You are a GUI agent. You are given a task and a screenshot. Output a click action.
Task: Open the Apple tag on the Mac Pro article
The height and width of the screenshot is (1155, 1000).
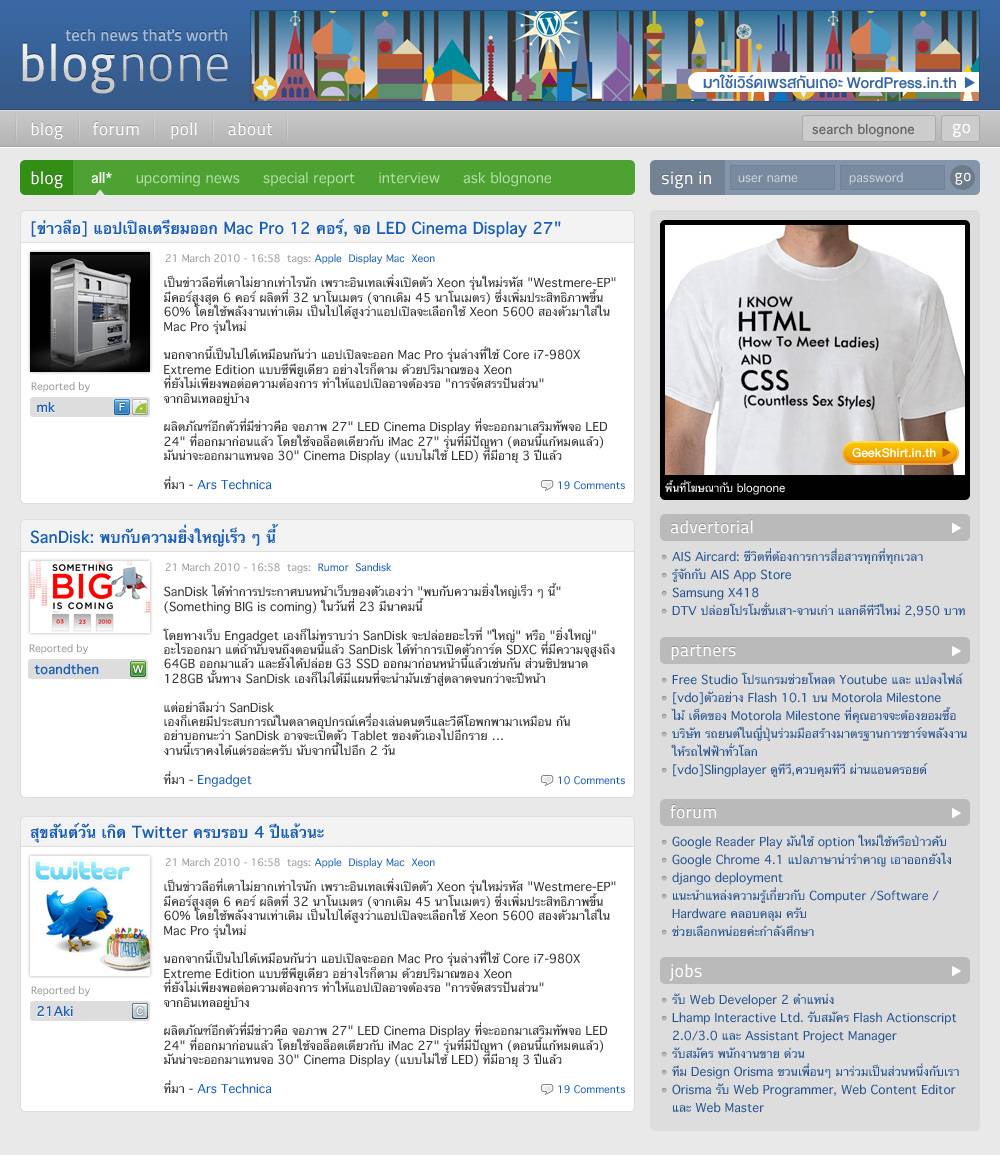(328, 259)
